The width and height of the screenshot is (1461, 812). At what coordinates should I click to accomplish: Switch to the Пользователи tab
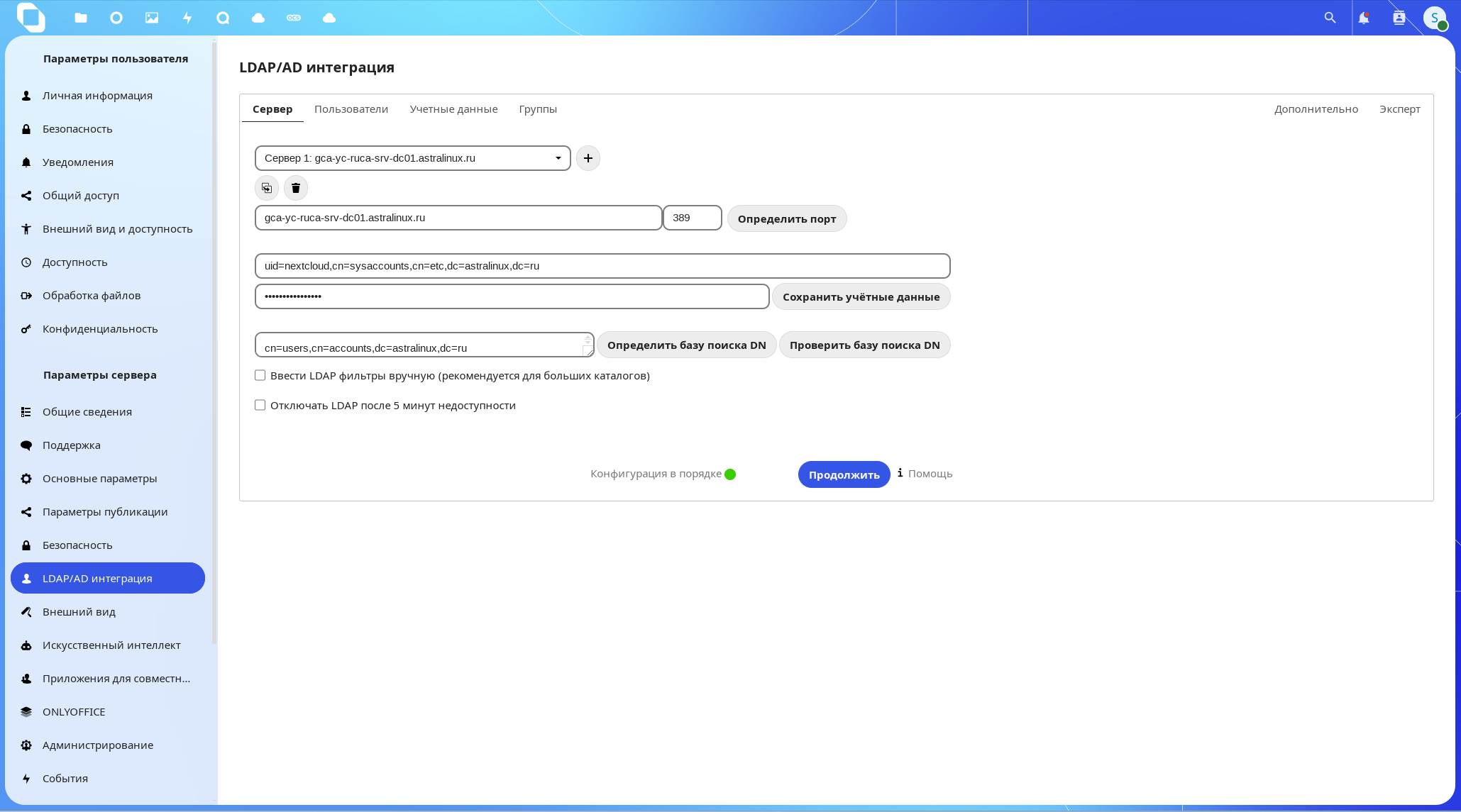tap(351, 109)
